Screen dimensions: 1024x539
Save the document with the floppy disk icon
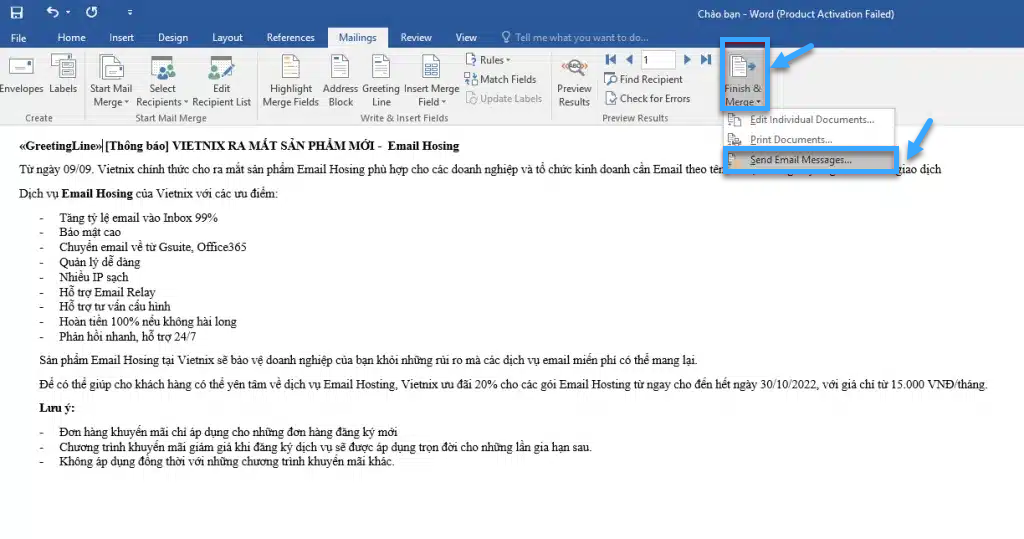[17, 12]
